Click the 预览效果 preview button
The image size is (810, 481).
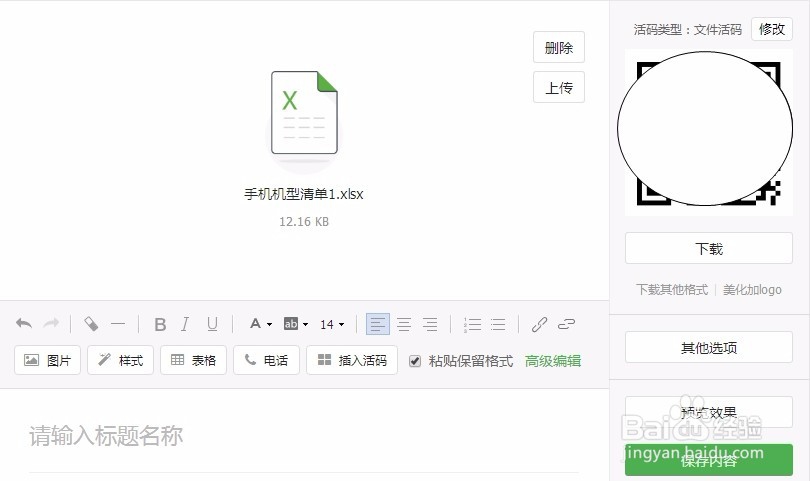pyautogui.click(x=709, y=412)
